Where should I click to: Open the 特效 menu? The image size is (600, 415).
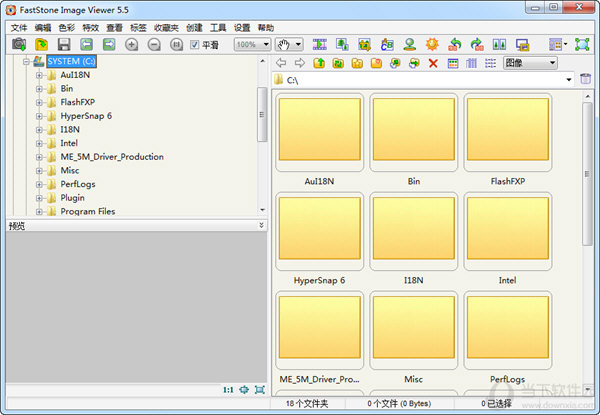(x=90, y=28)
